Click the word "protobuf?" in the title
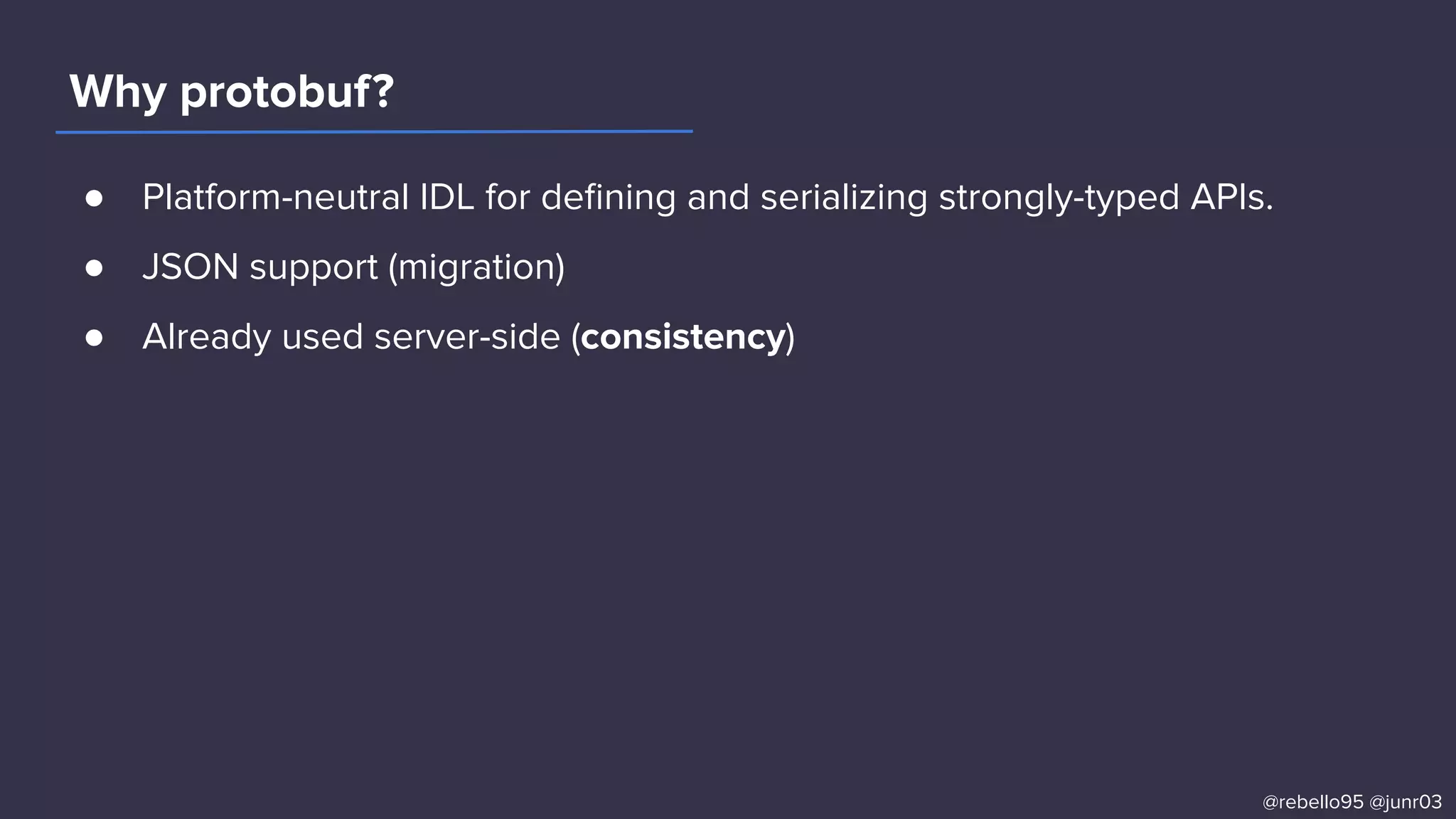 pyautogui.click(x=287, y=92)
